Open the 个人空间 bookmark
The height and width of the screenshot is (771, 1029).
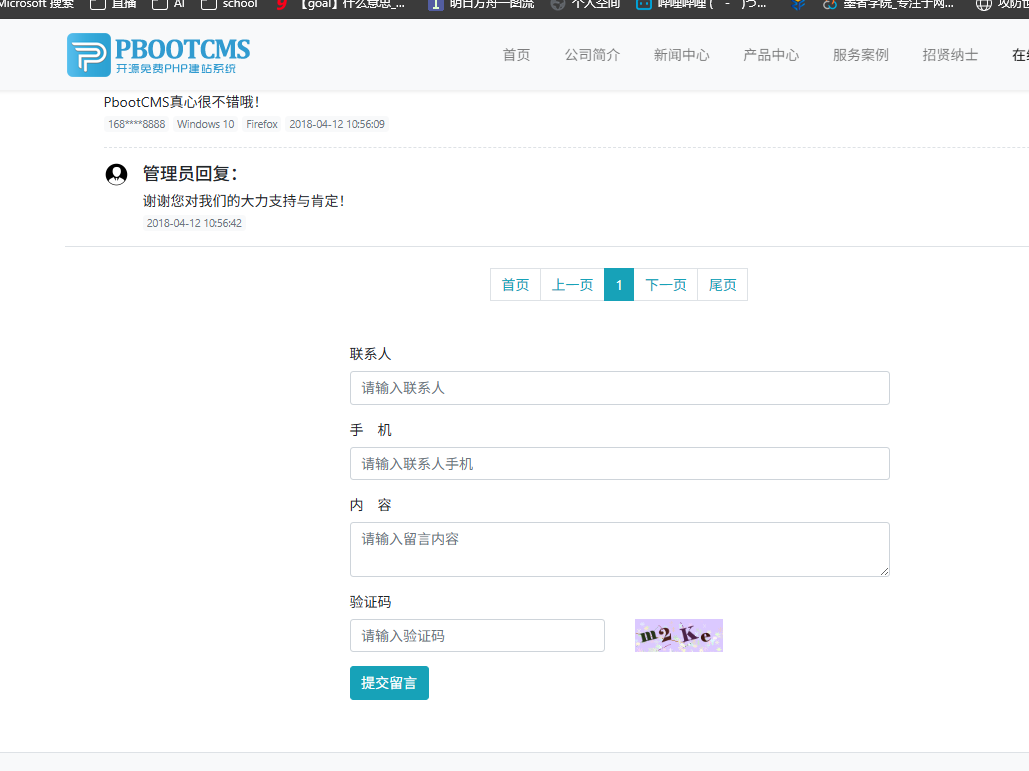pos(585,4)
